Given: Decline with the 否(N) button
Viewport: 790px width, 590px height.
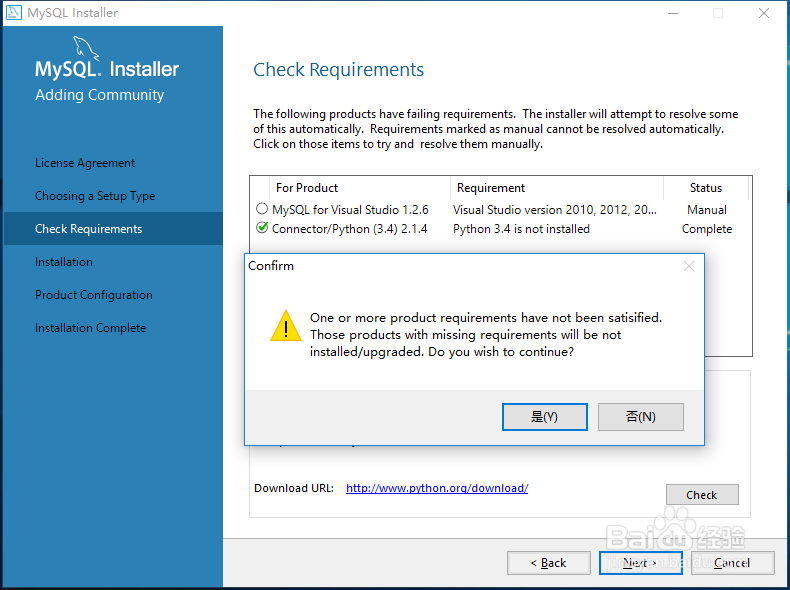Looking at the screenshot, I should [640, 417].
